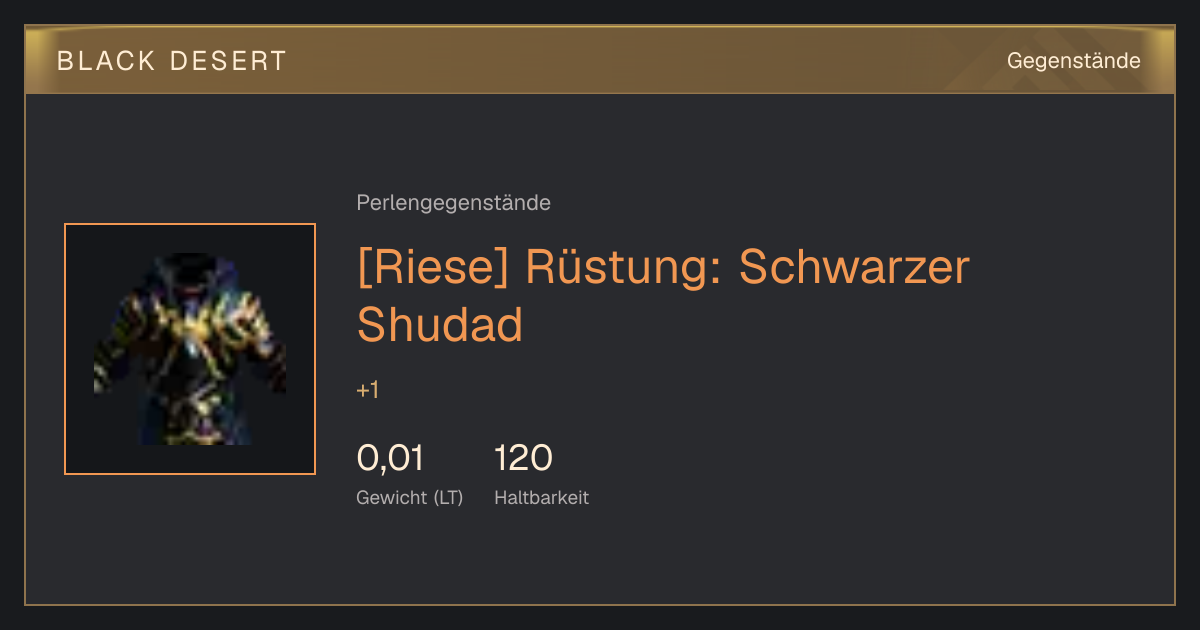The image size is (1200, 630).
Task: Click the 120 durability value
Action: [x=523, y=458]
